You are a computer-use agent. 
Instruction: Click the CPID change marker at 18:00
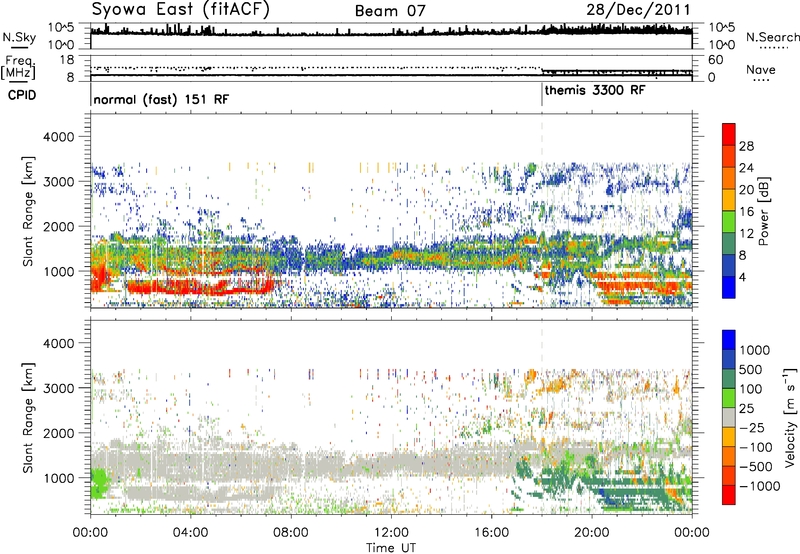(x=542, y=94)
